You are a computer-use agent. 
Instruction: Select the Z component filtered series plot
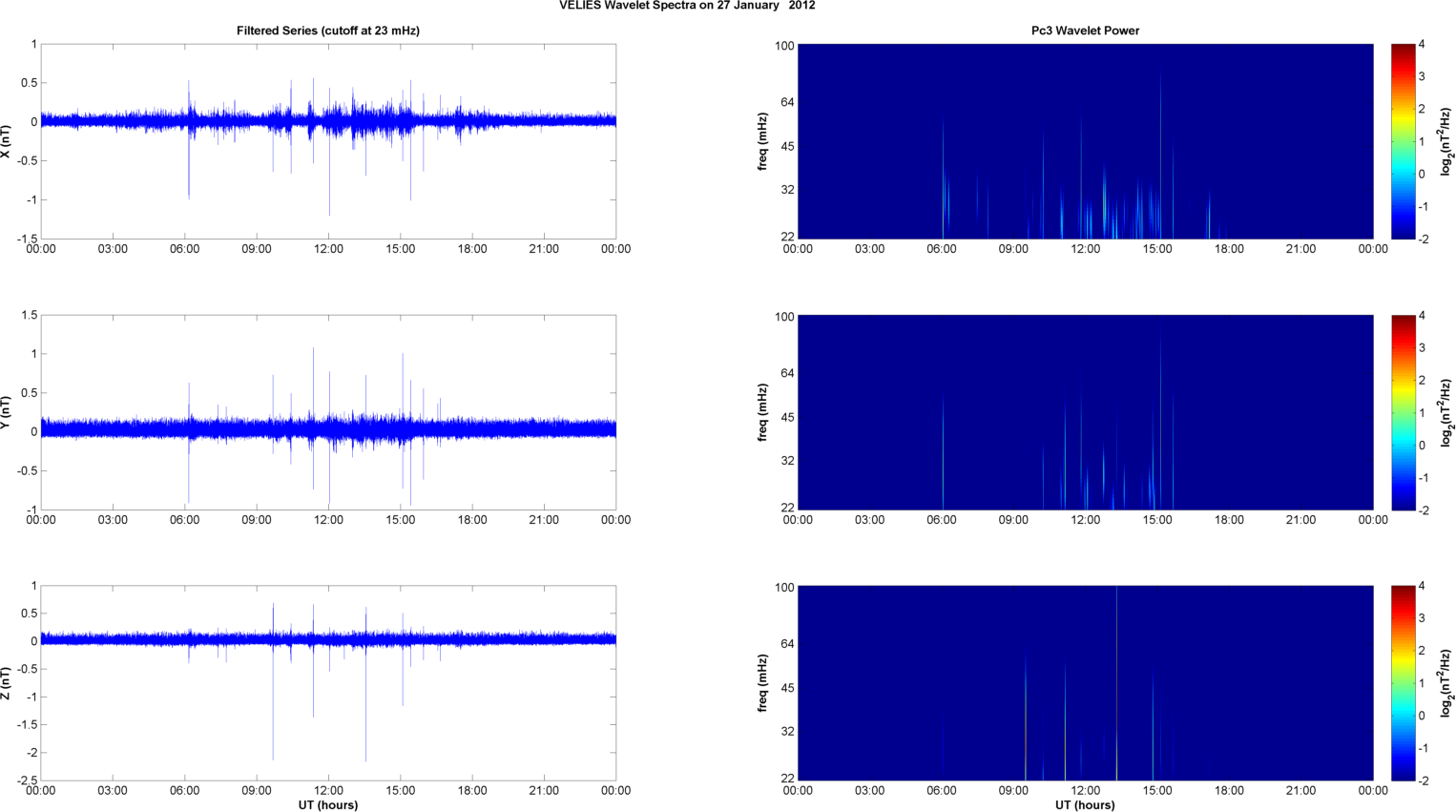point(328,683)
